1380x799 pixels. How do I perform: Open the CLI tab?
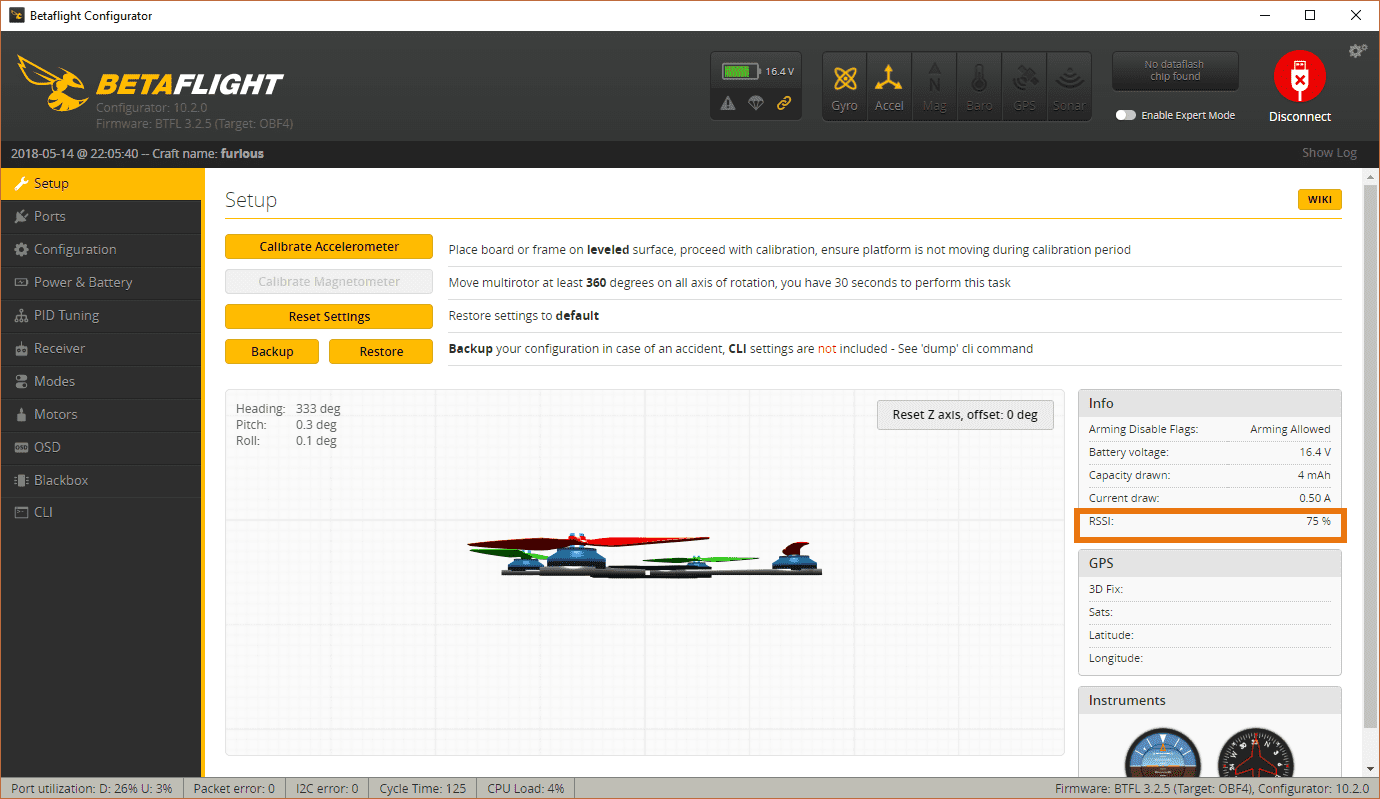click(x=101, y=512)
